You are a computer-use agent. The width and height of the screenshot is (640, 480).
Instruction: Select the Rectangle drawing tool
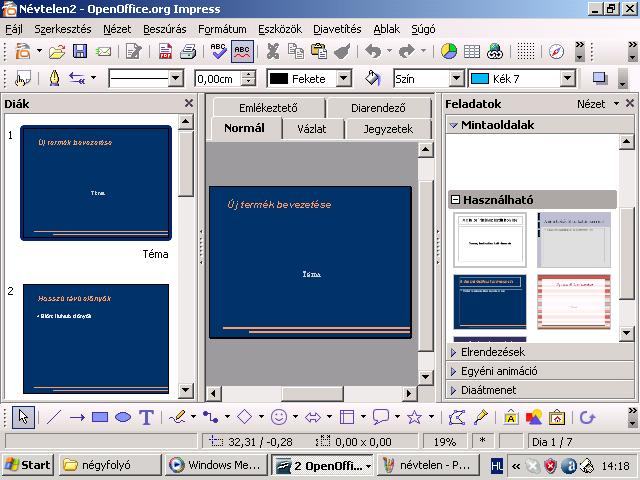[100, 417]
